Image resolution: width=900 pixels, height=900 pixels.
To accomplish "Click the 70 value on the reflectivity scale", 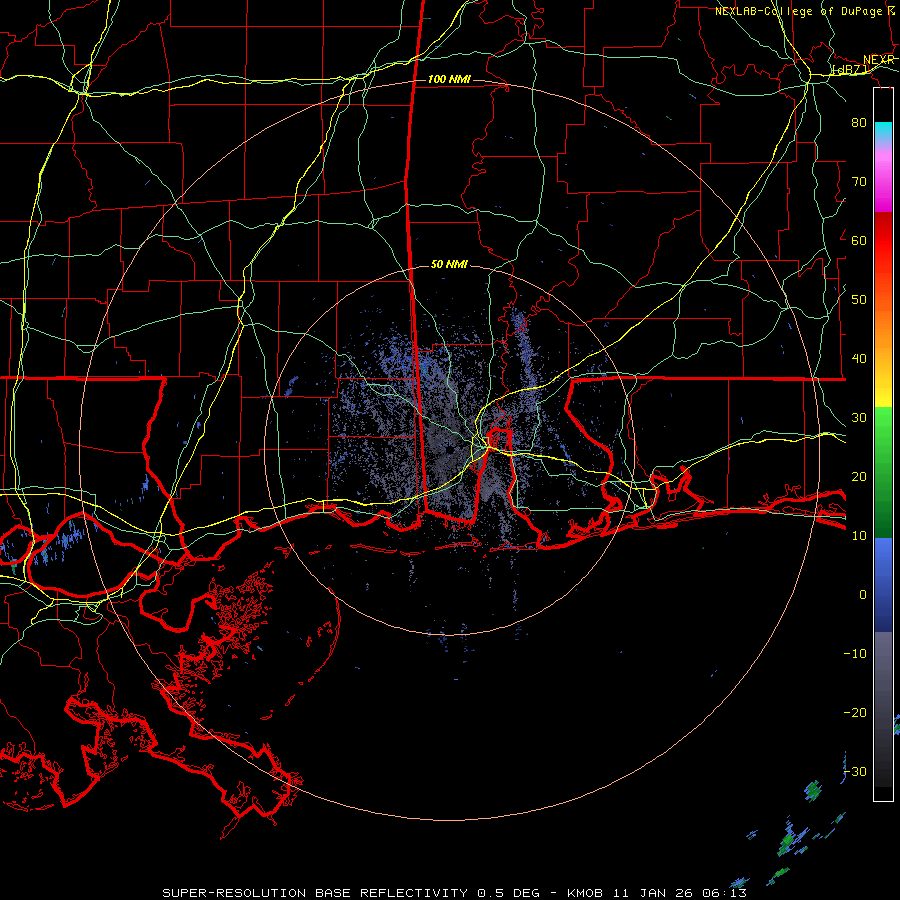I will pos(859,181).
